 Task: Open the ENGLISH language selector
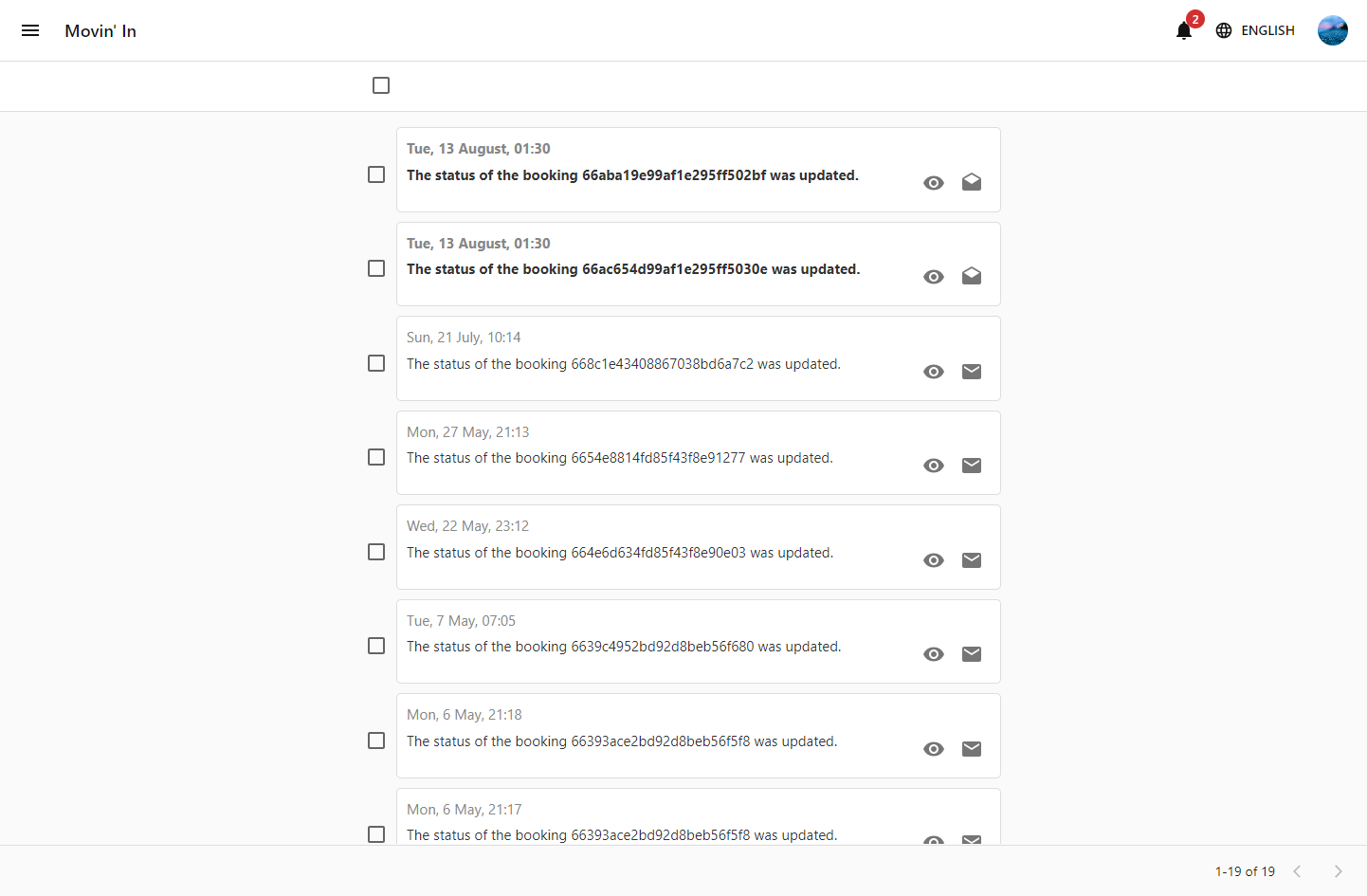click(x=1255, y=30)
